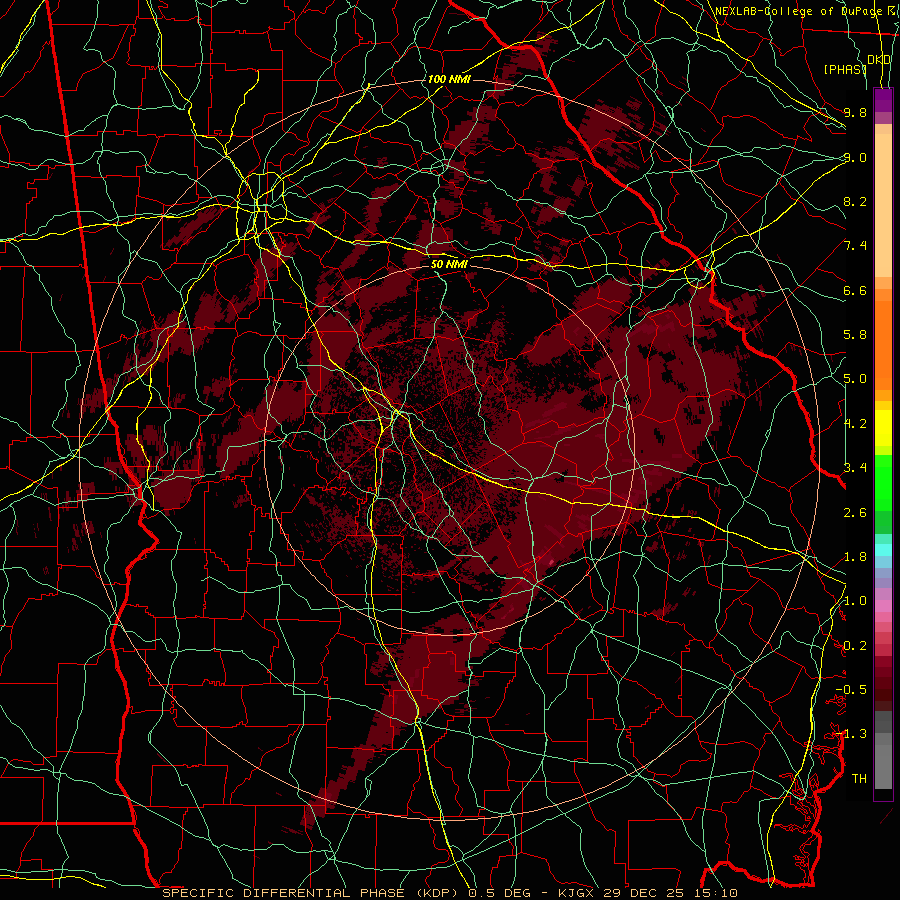Select the 9.8 value on color scale
Screen dimensions: 900x900
[x=855, y=112]
